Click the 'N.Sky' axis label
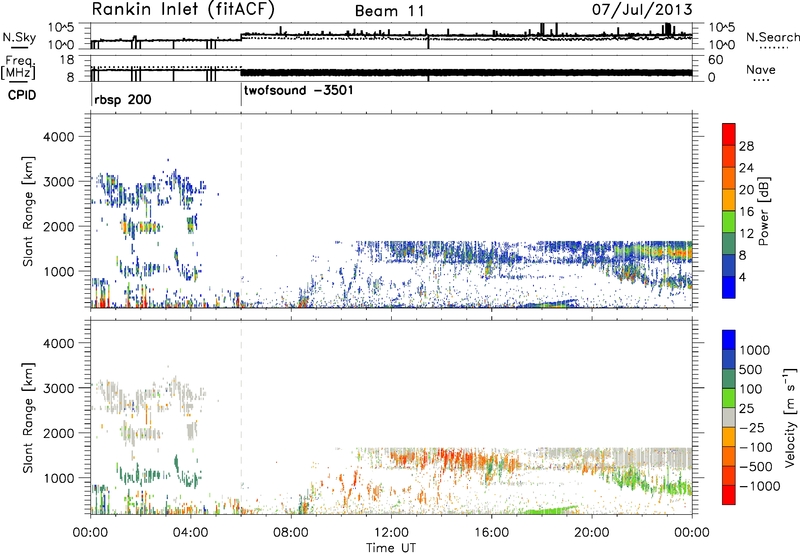 pos(19,38)
